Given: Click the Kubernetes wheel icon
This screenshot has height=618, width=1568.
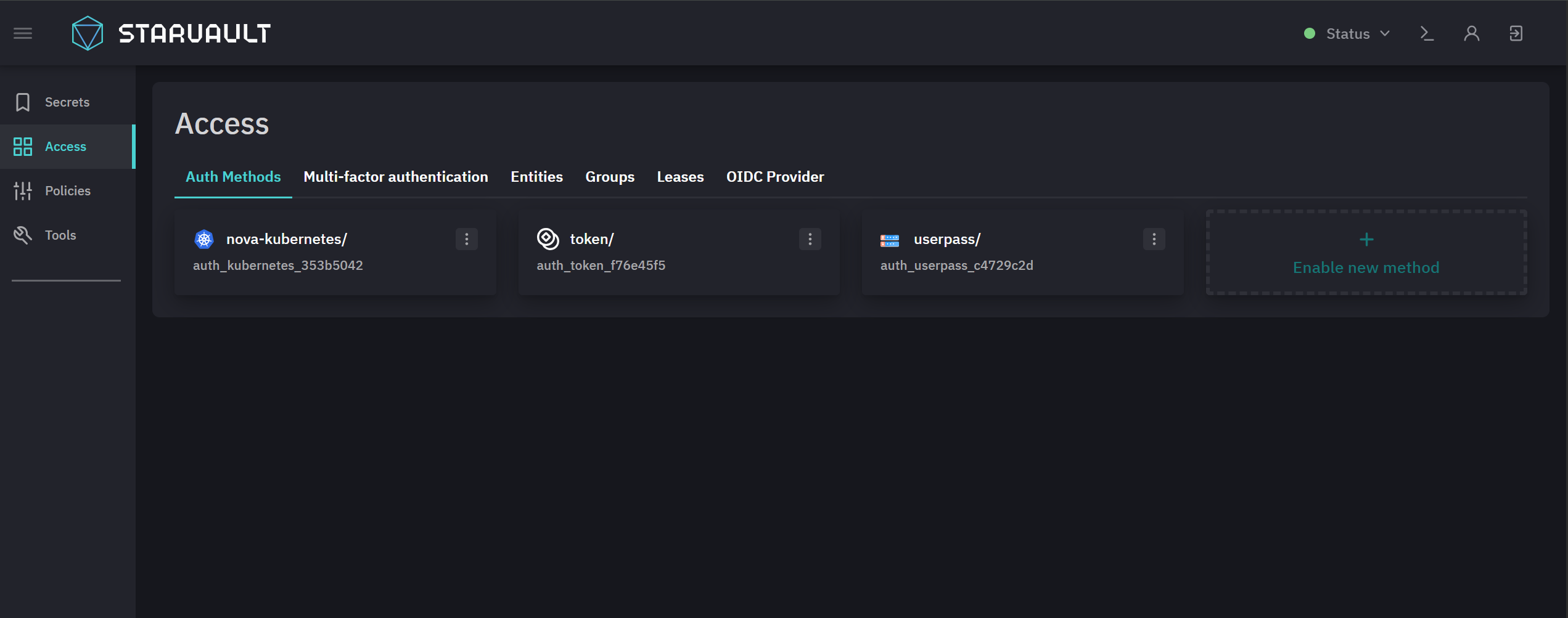Looking at the screenshot, I should click(204, 239).
